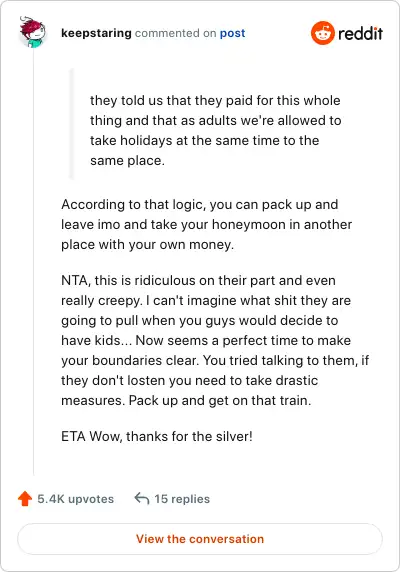This screenshot has width=400, height=572.
Task: Click the curved reply arrow icon
Action: tap(142, 498)
